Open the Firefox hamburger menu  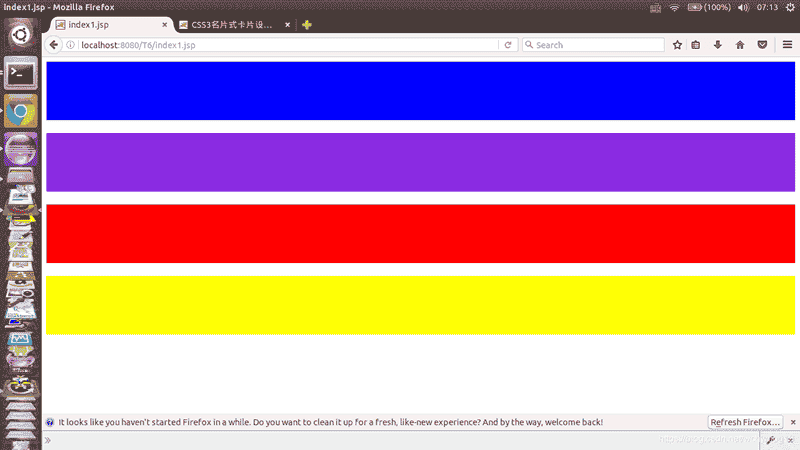(x=786, y=45)
